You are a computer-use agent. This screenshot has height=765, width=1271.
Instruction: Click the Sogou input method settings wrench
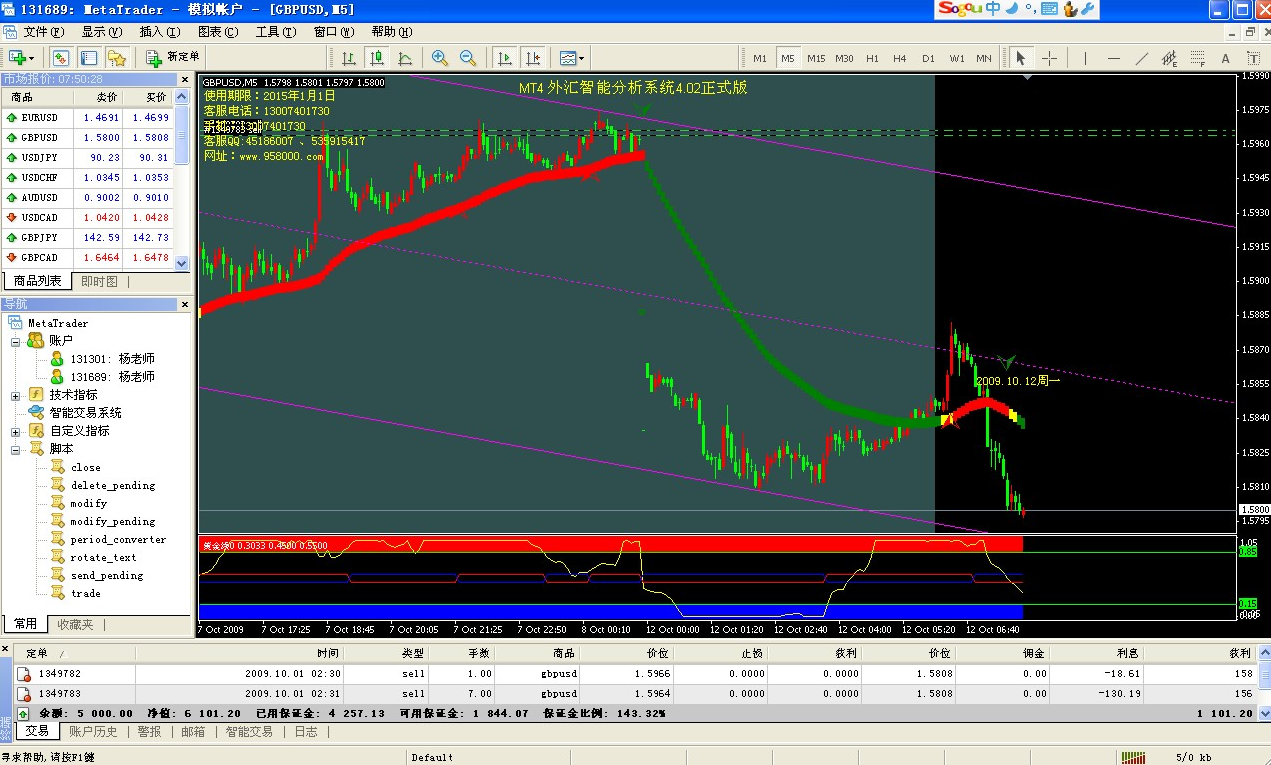click(1088, 9)
